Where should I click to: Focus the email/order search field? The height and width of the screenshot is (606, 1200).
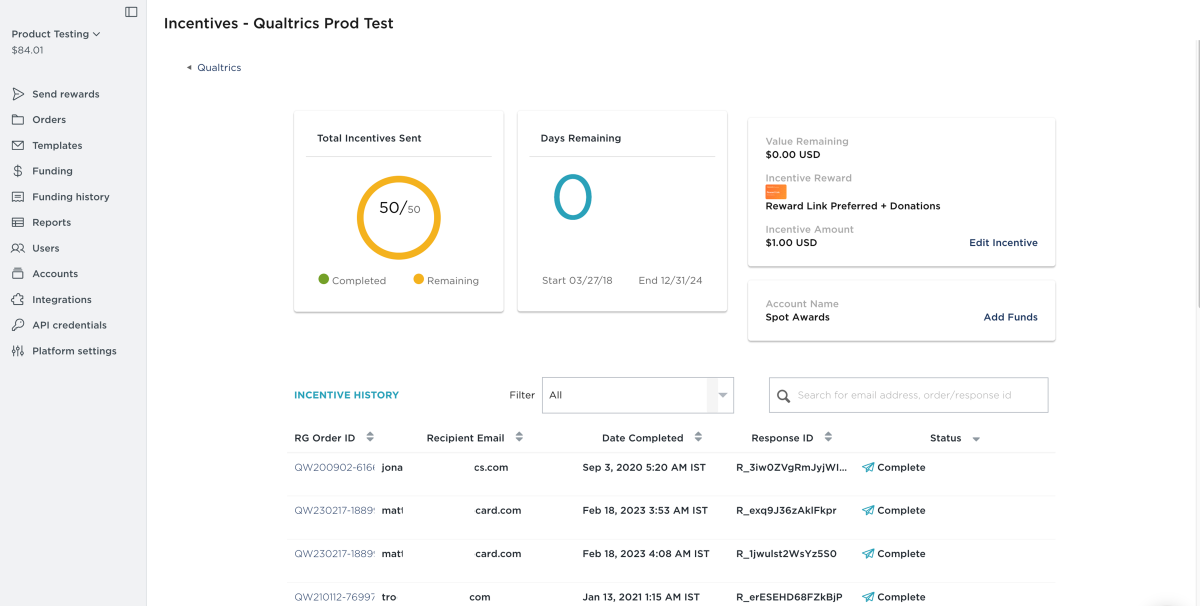tap(908, 395)
